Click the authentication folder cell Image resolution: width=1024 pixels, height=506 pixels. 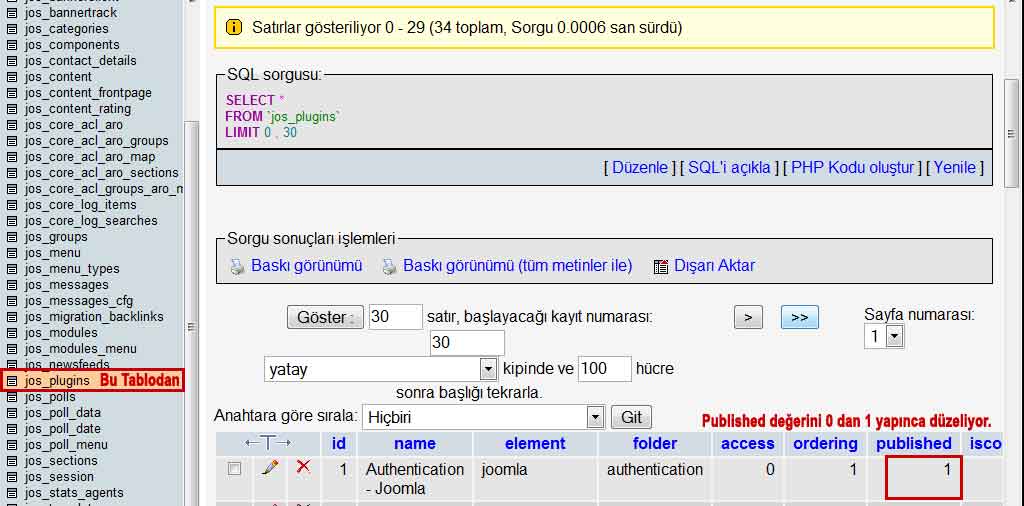(x=654, y=469)
